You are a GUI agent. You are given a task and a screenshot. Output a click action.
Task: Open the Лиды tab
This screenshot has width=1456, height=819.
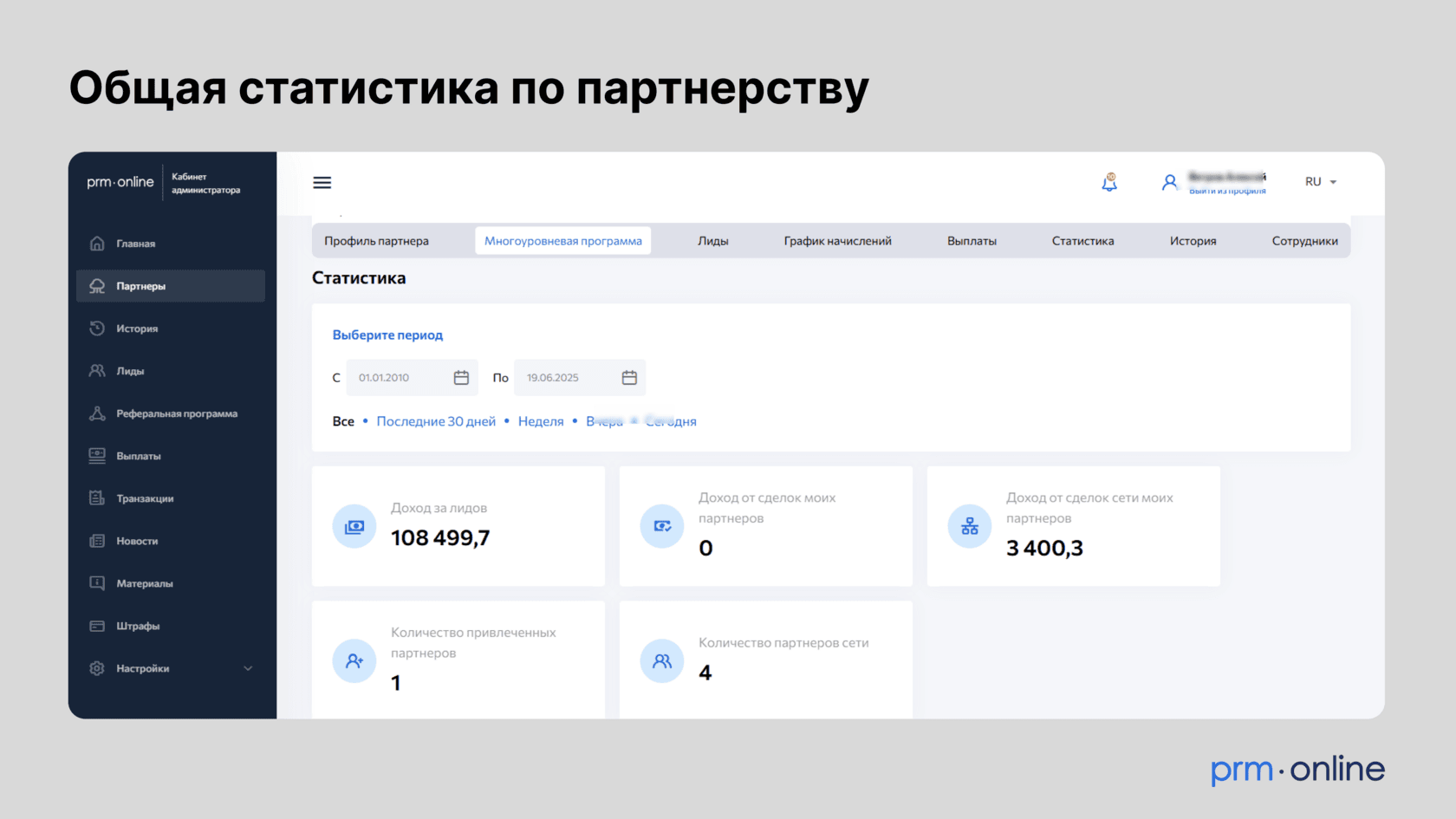pos(713,241)
